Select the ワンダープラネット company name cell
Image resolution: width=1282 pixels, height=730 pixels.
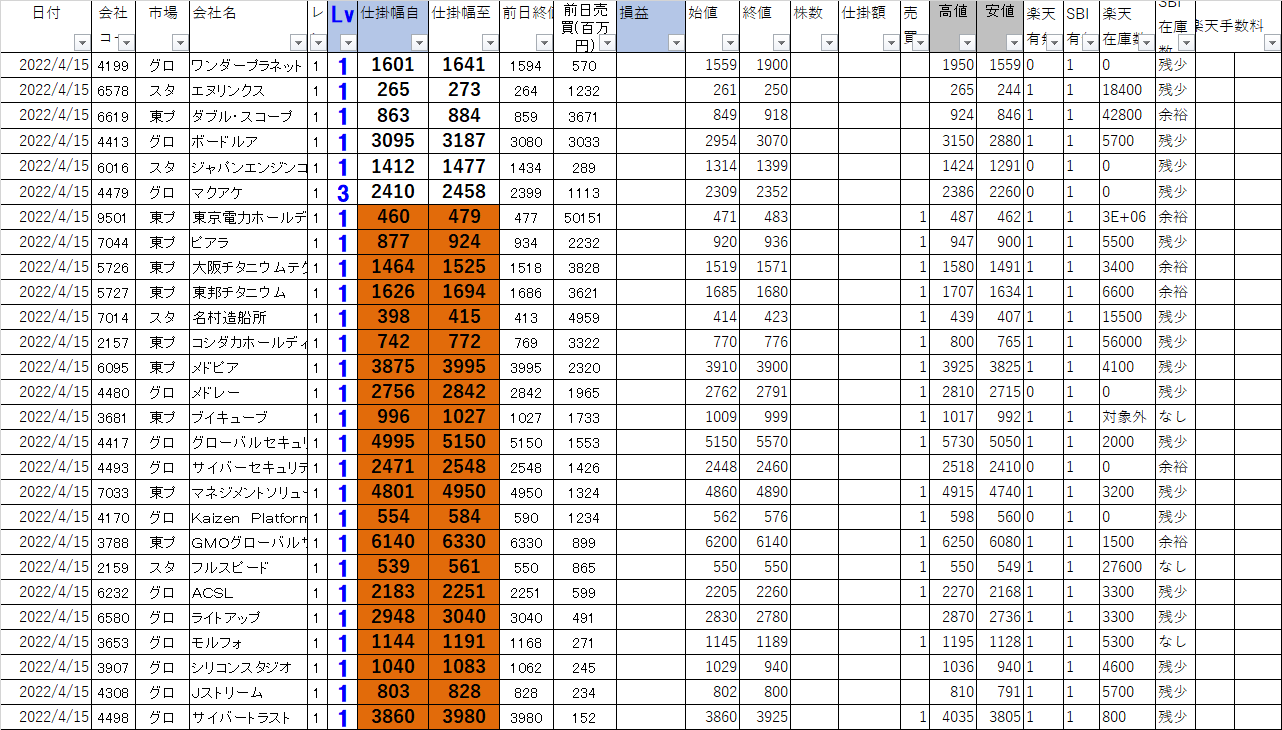pos(248,66)
